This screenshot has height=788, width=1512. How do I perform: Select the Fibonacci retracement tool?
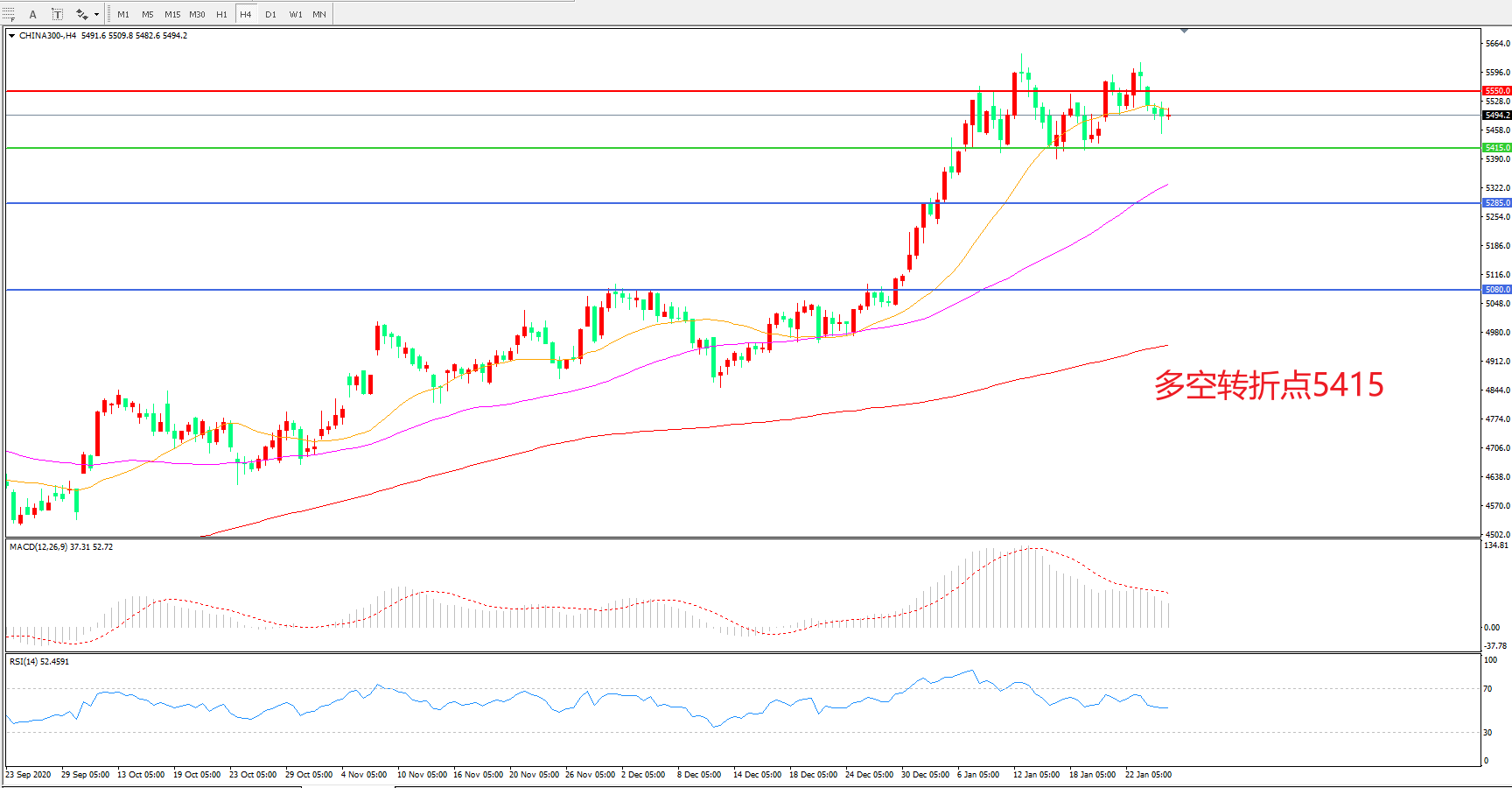click(x=9, y=14)
